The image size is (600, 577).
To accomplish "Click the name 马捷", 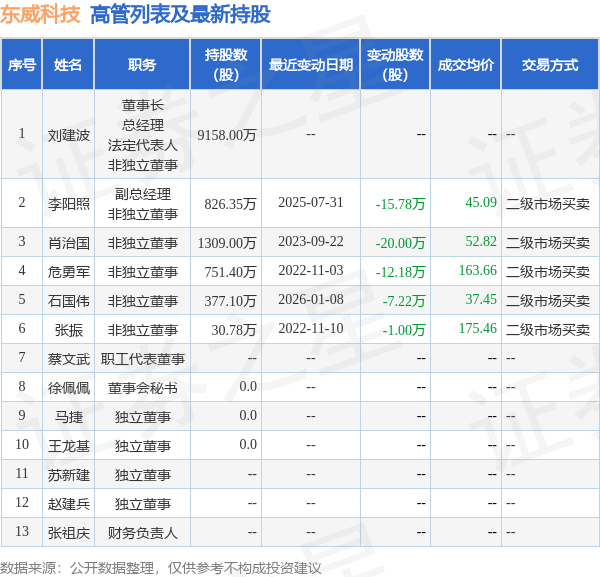I will pyautogui.click(x=68, y=417).
